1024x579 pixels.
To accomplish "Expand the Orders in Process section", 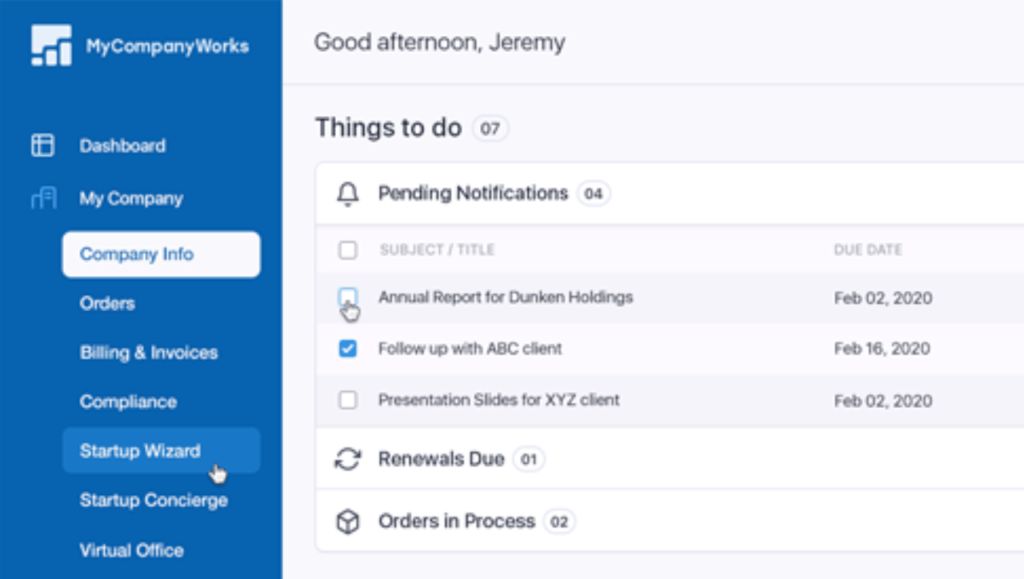I will 669,522.
